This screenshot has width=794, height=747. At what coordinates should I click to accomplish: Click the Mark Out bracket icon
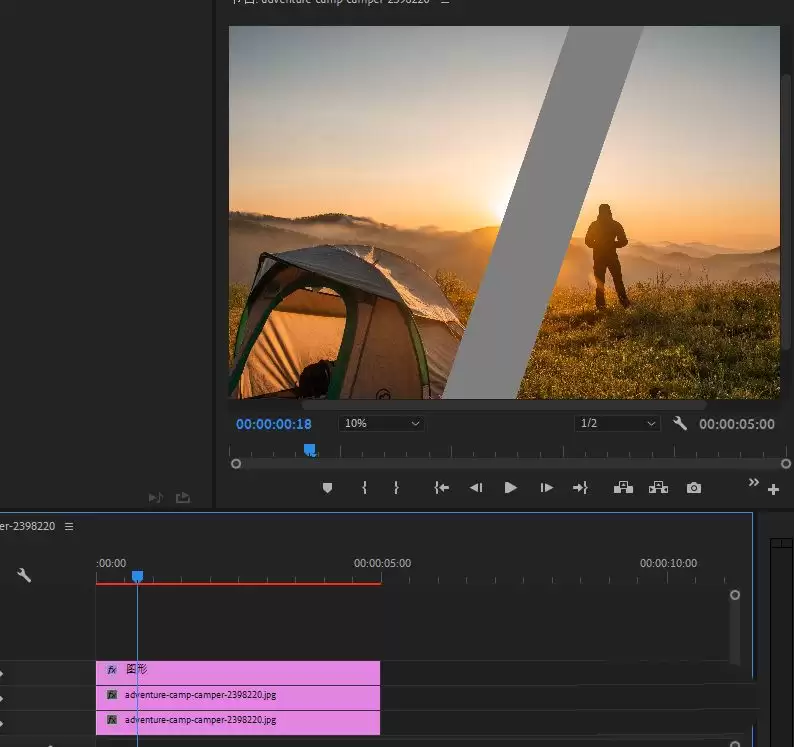pyautogui.click(x=396, y=488)
